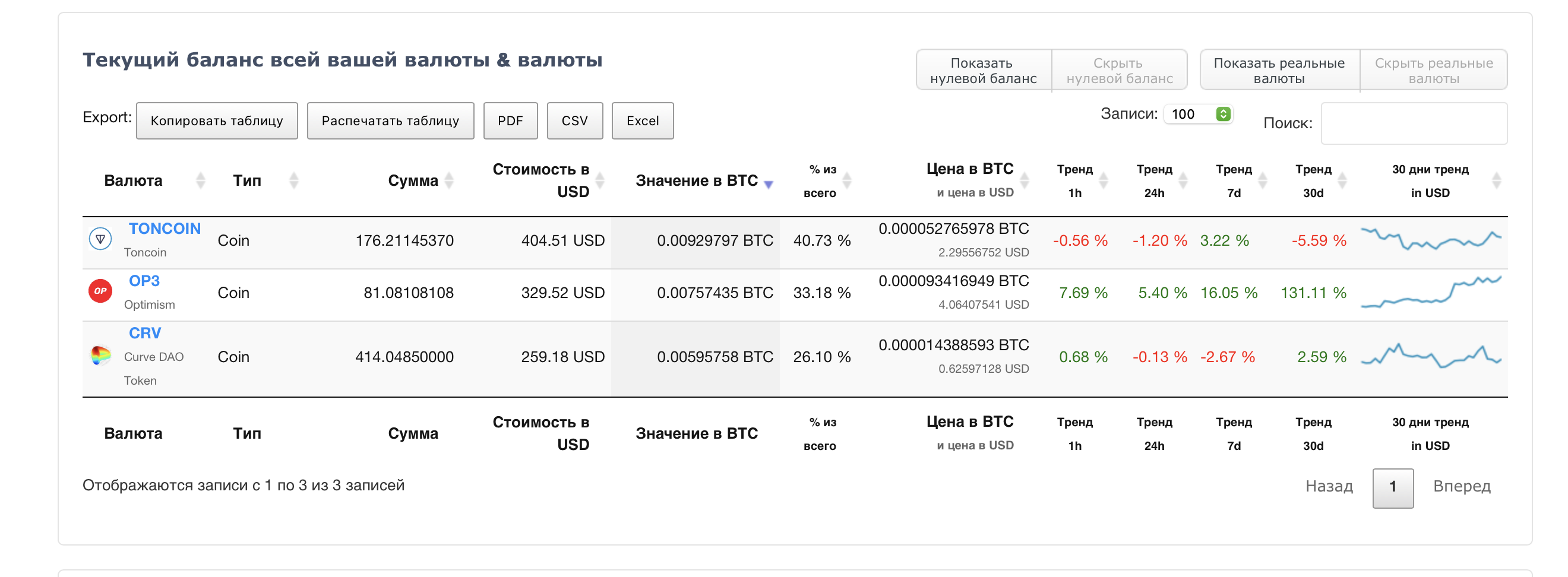Click 40.73 % share cell
This screenshot has width=1568, height=577.
[822, 240]
